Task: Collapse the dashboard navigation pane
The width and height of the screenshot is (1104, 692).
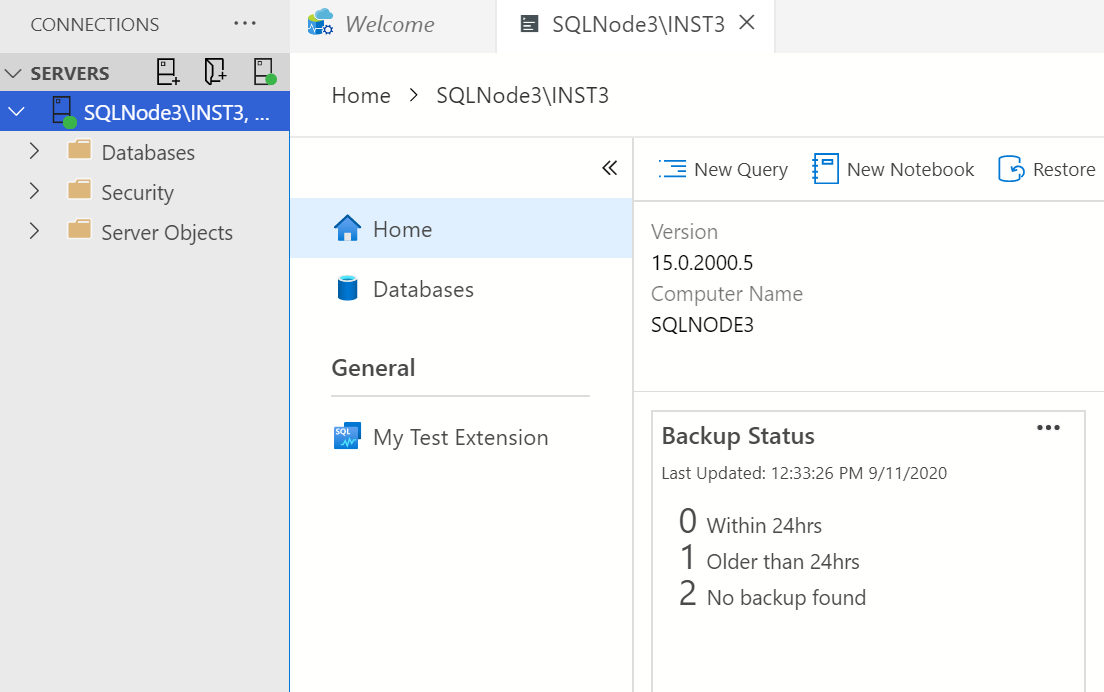Action: (x=609, y=168)
